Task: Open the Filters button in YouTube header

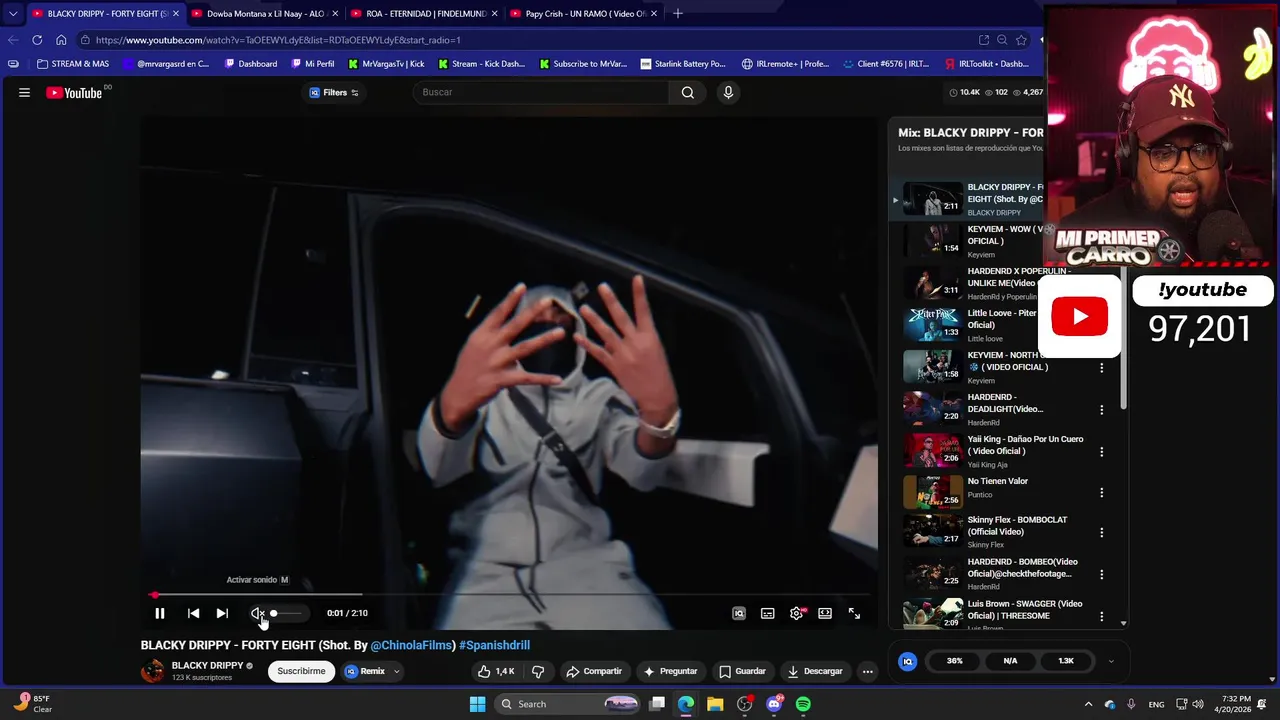Action: click(x=334, y=92)
